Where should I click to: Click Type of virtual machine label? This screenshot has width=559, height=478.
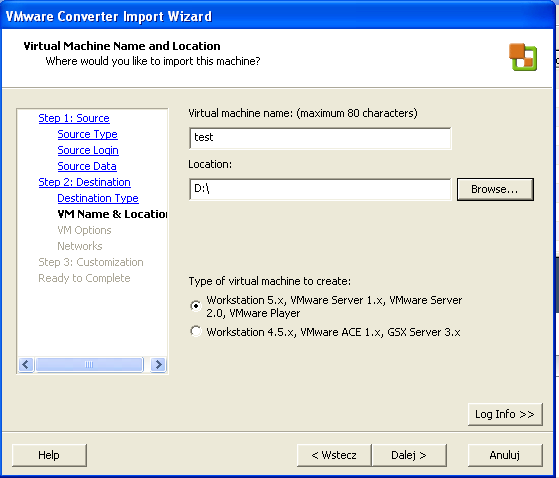(x=270, y=281)
